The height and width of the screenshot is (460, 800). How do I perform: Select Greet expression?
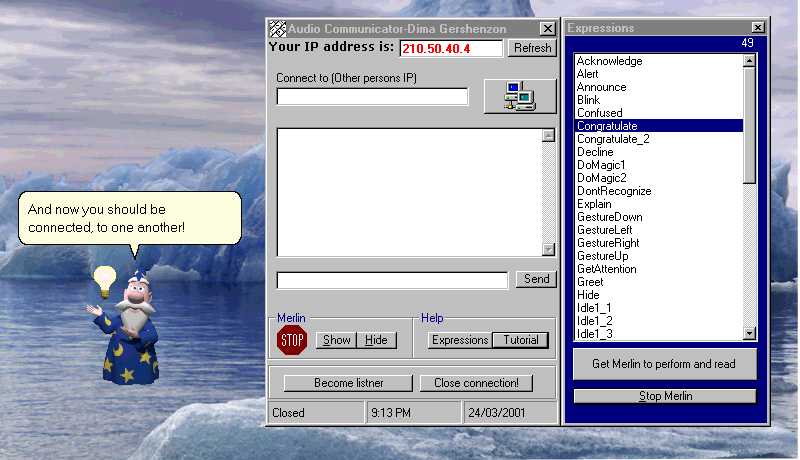point(659,282)
